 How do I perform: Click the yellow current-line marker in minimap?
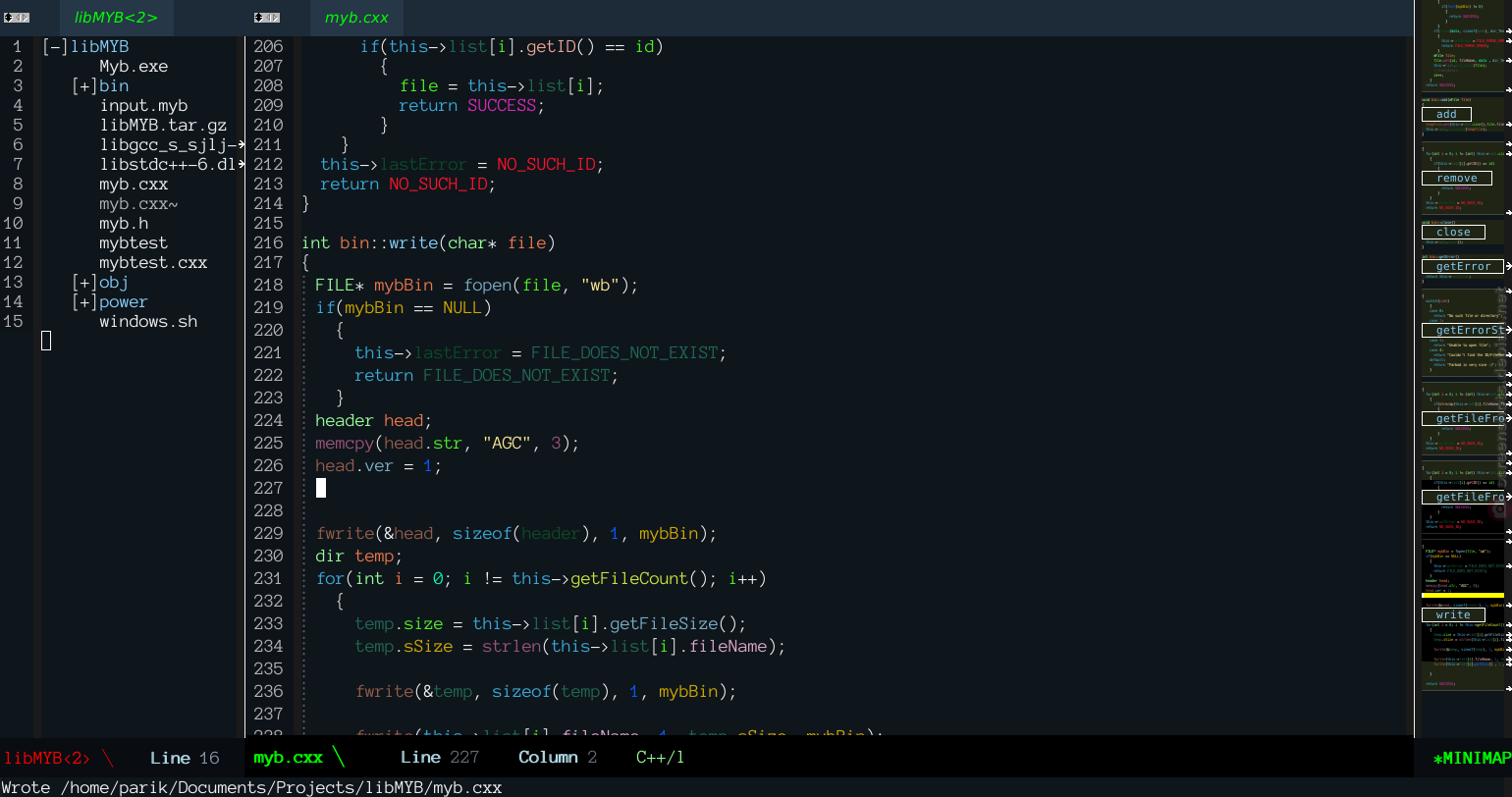pyautogui.click(x=1463, y=595)
